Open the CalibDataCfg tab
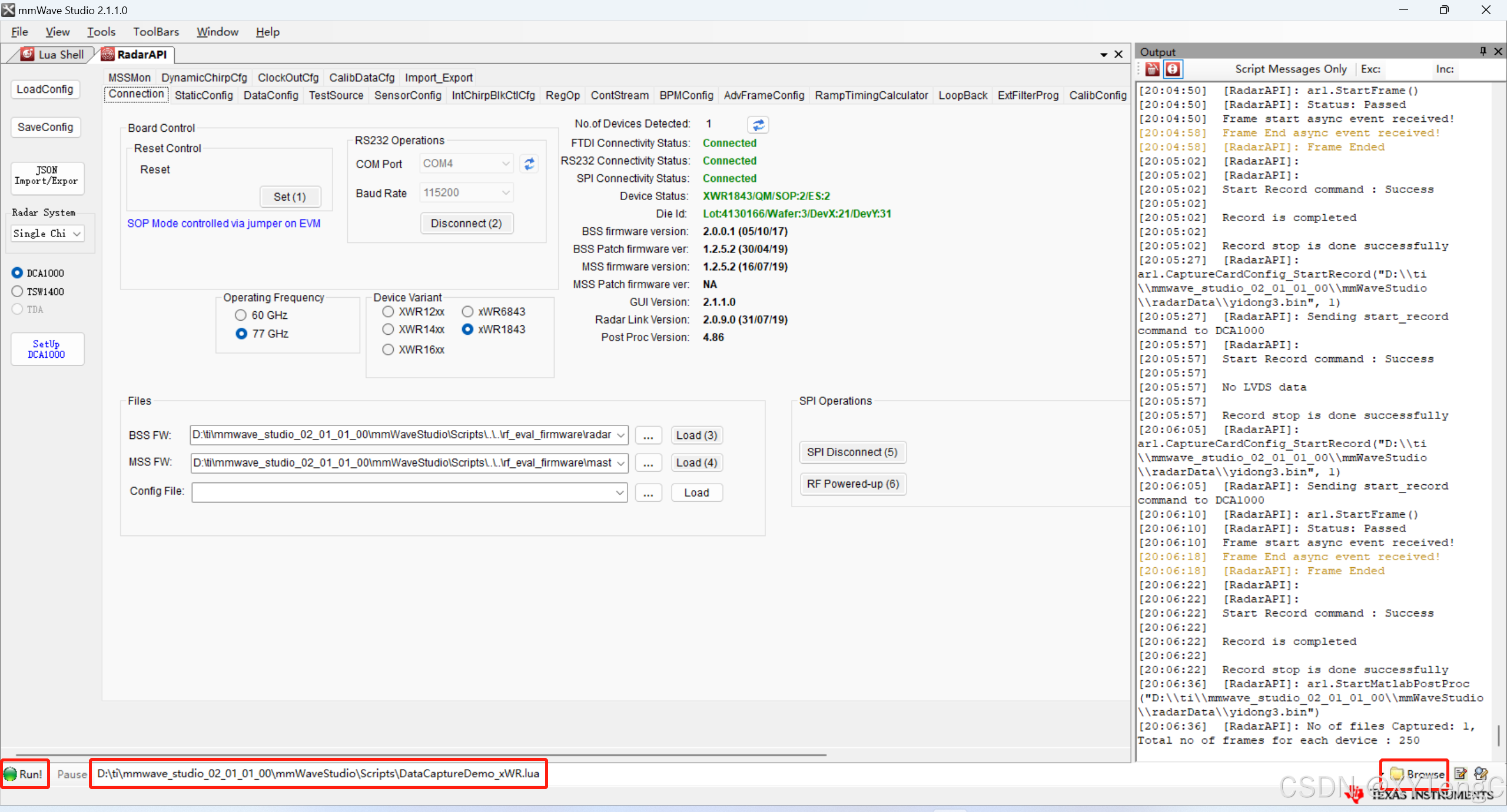 [x=361, y=78]
